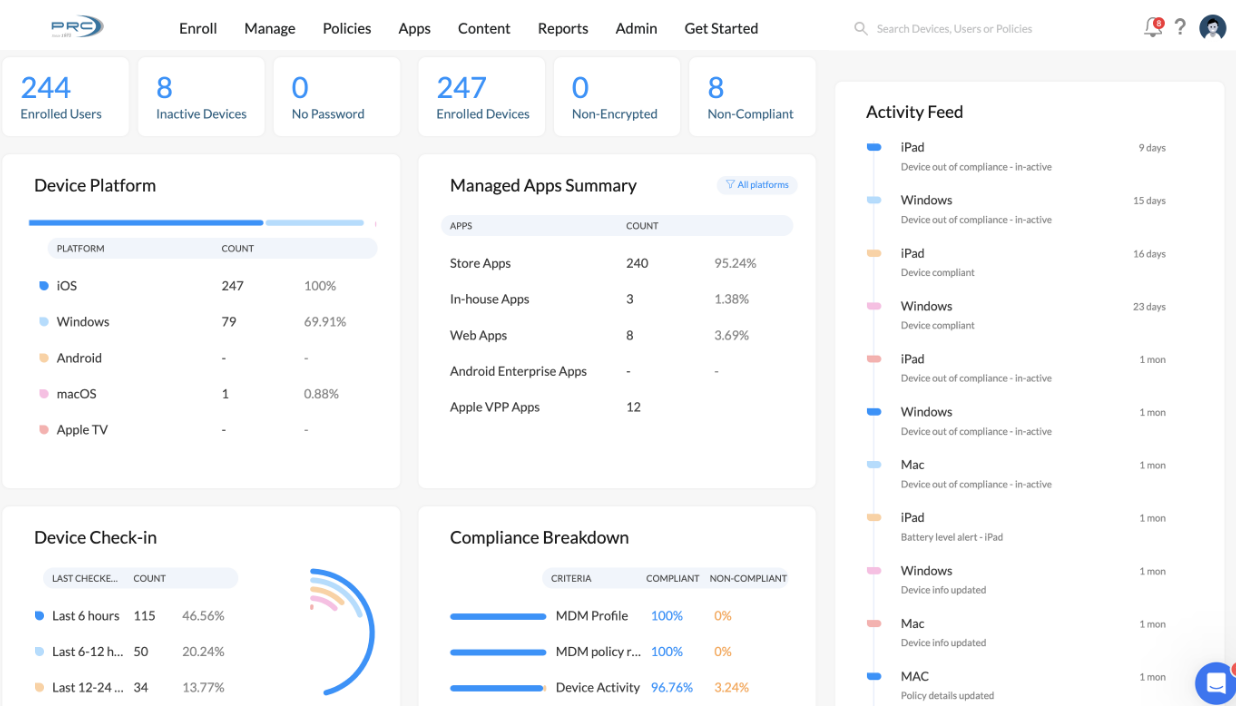Image resolution: width=1236 pixels, height=706 pixels.
Task: Open the Admin menu
Action: 636,28
